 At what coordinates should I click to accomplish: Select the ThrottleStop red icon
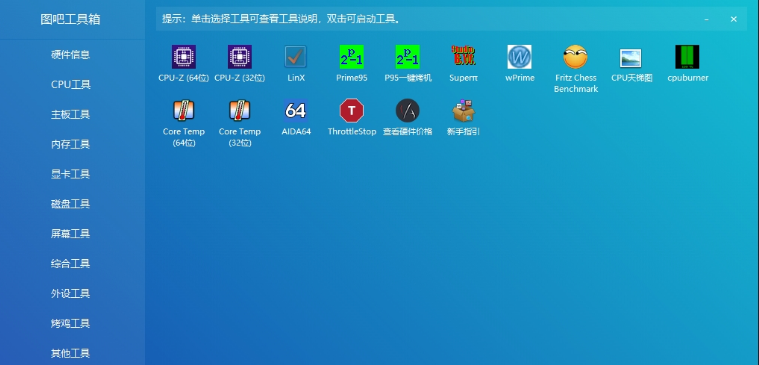pyautogui.click(x=351, y=110)
